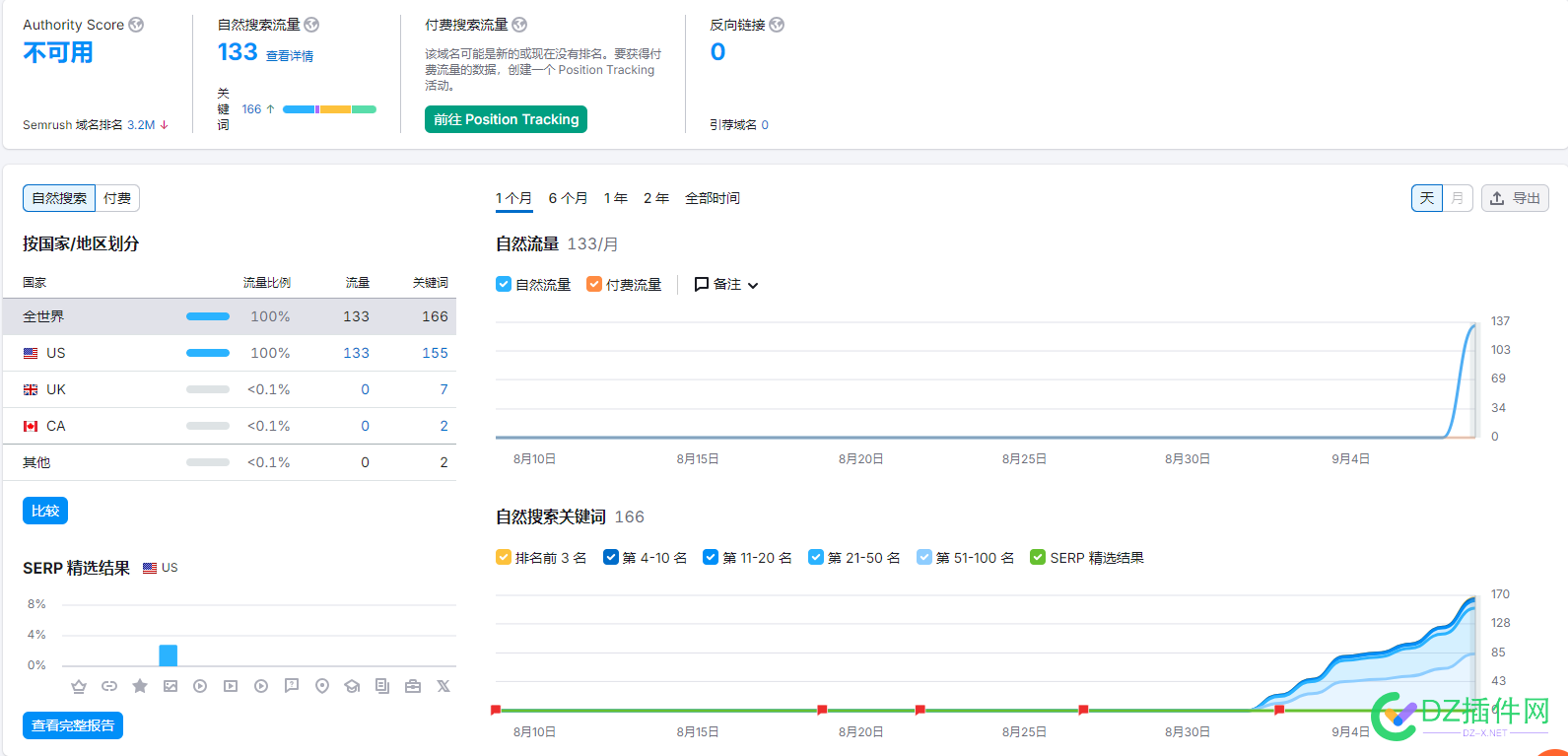Click the 其他 row label
Screen dimensions: 1568x756
pos(36,462)
